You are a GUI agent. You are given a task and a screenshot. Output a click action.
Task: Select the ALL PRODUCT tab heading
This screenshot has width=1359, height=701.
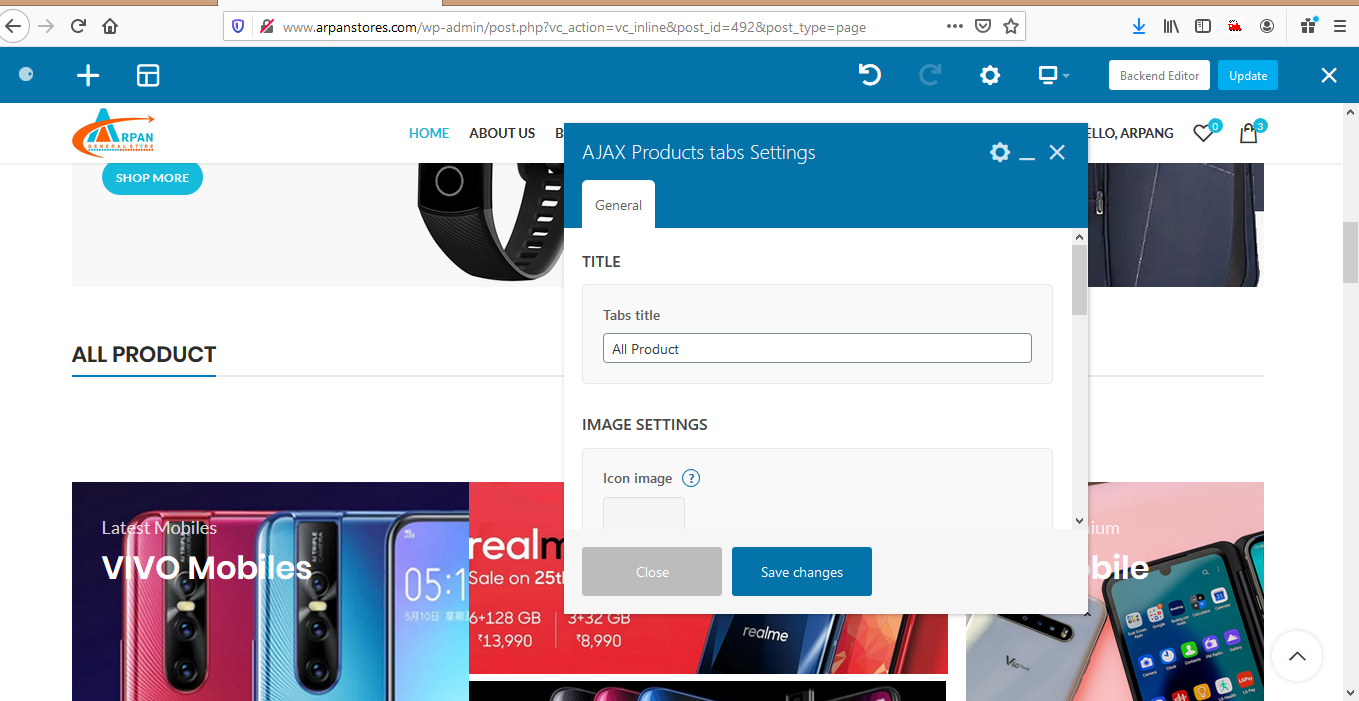pos(144,355)
